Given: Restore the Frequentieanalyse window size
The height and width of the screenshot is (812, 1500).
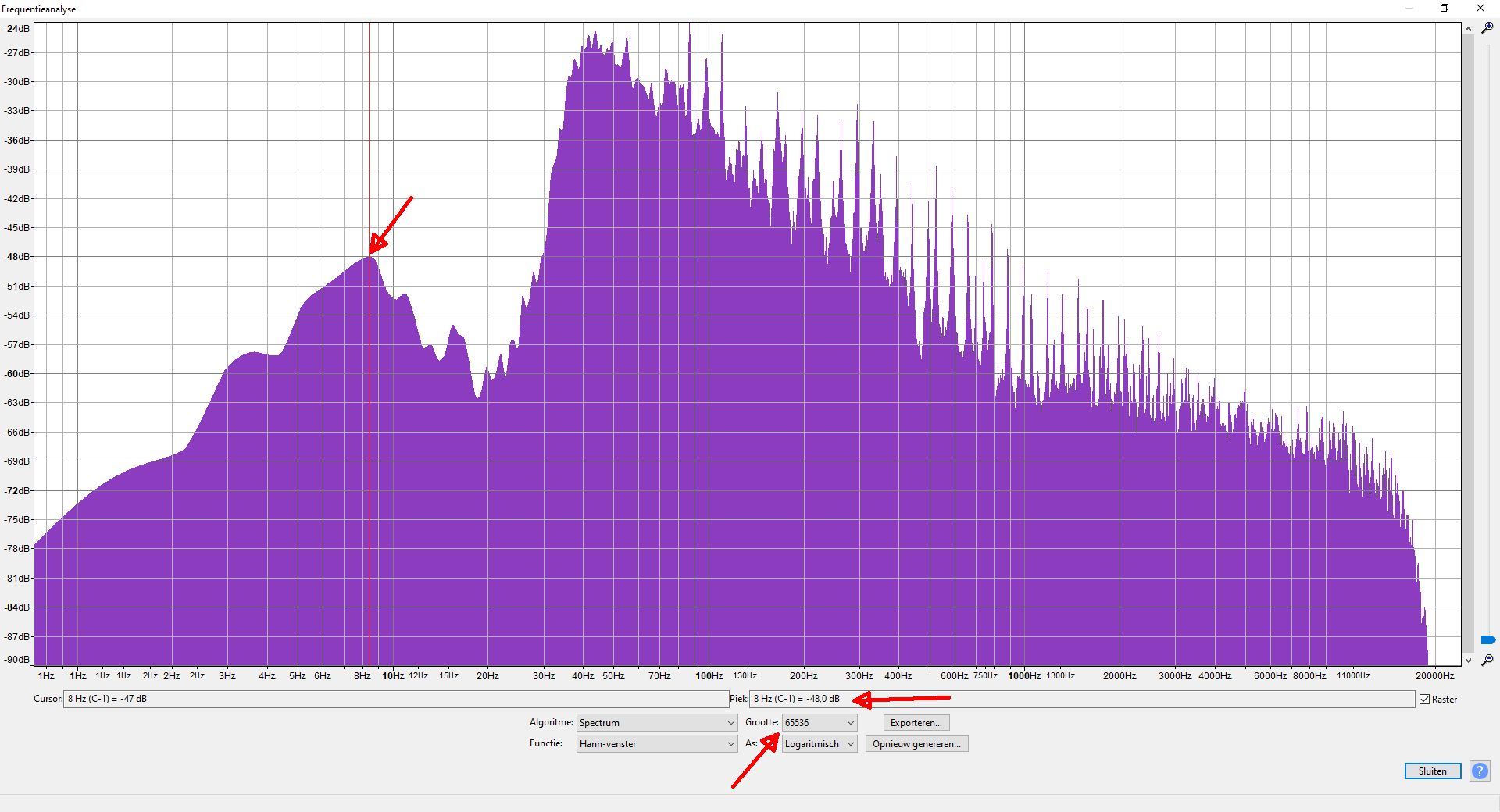Looking at the screenshot, I should 1445,8.
